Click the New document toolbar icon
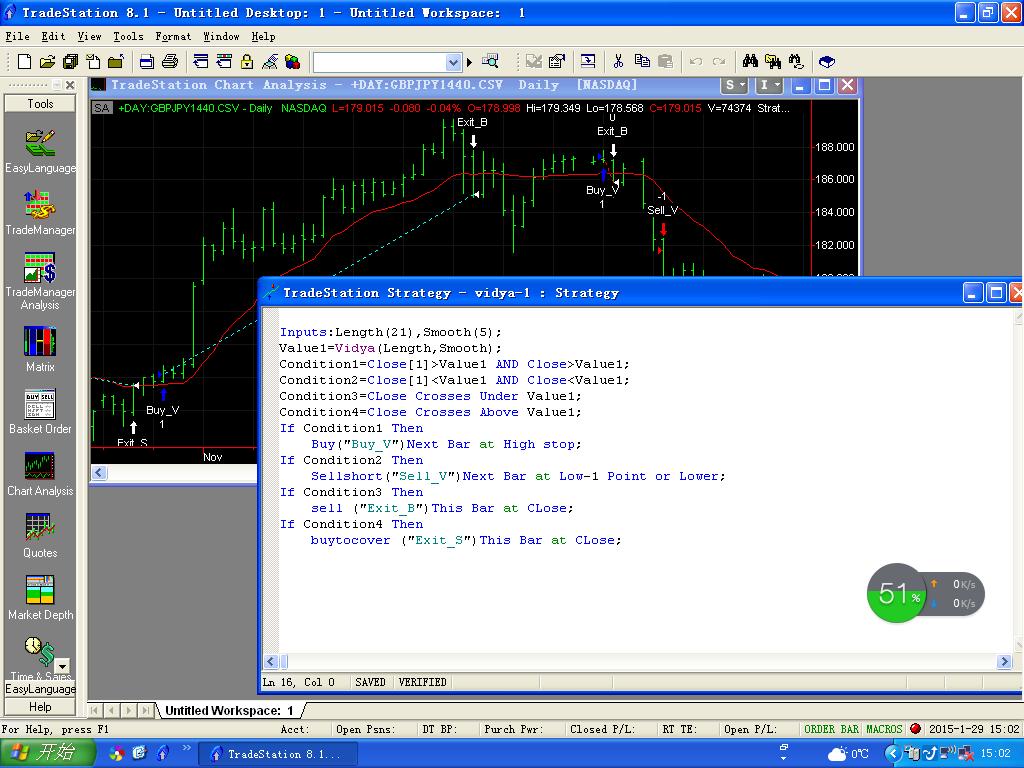Screen dimensions: 1024x768 point(24,61)
